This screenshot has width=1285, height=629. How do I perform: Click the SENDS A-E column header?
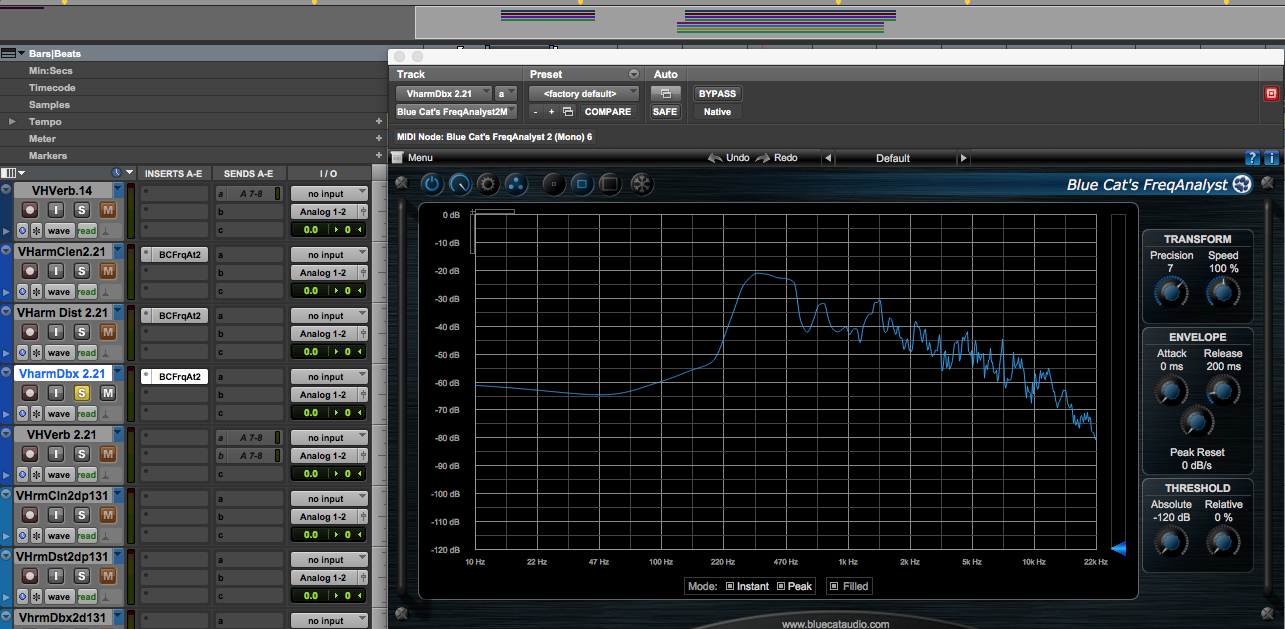pyautogui.click(x=249, y=173)
